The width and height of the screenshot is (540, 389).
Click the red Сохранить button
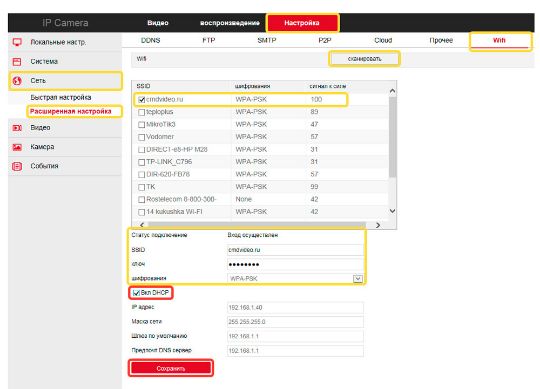pos(171,368)
